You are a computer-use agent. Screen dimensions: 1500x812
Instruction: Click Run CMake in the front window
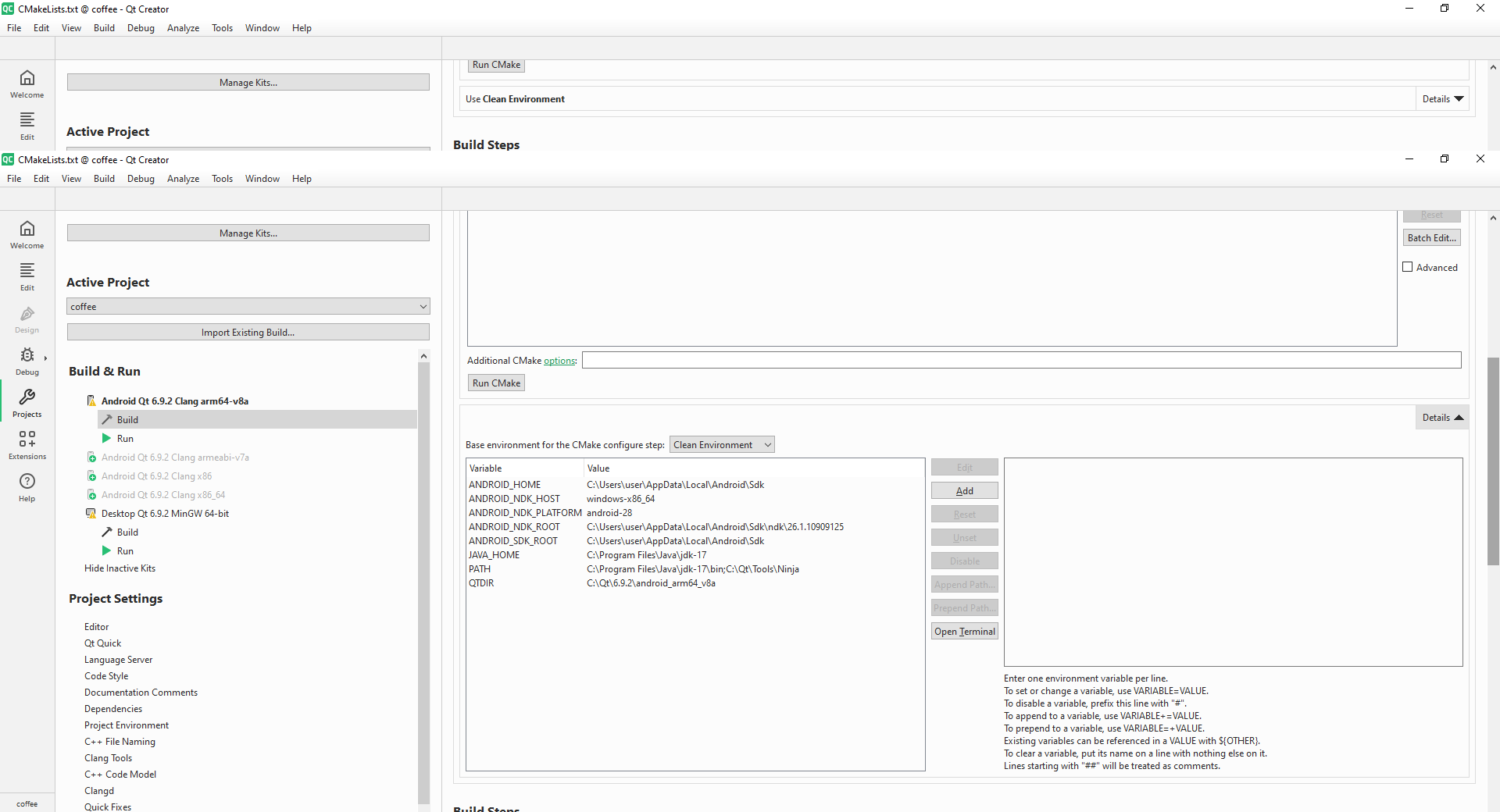[x=496, y=383]
